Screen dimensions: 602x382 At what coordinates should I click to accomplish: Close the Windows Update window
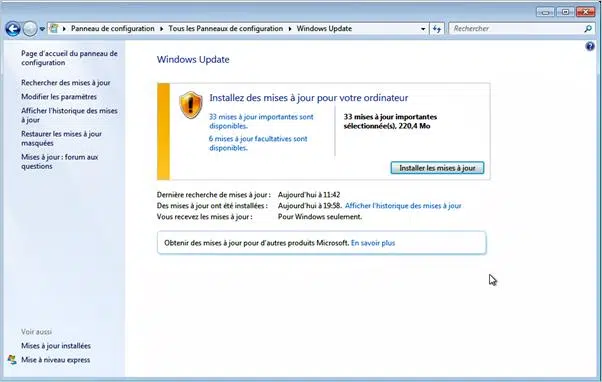[585, 12]
